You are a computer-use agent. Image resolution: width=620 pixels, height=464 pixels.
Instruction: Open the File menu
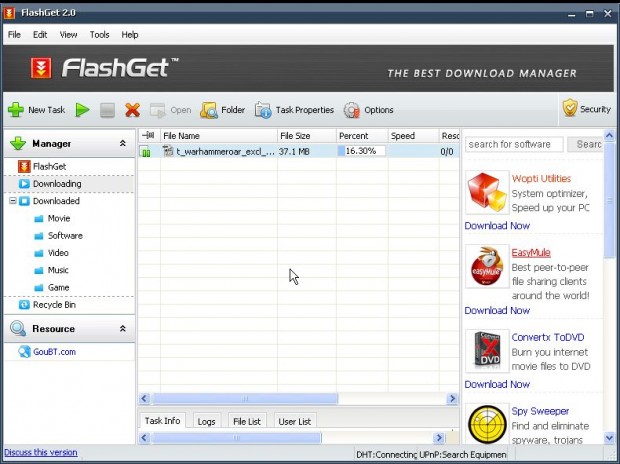[14, 35]
